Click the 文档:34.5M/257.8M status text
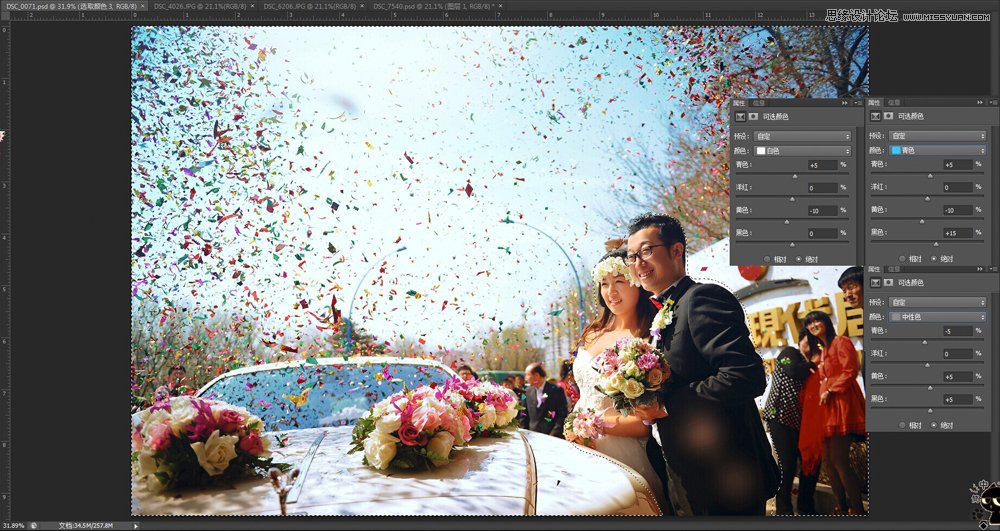 [x=85, y=526]
